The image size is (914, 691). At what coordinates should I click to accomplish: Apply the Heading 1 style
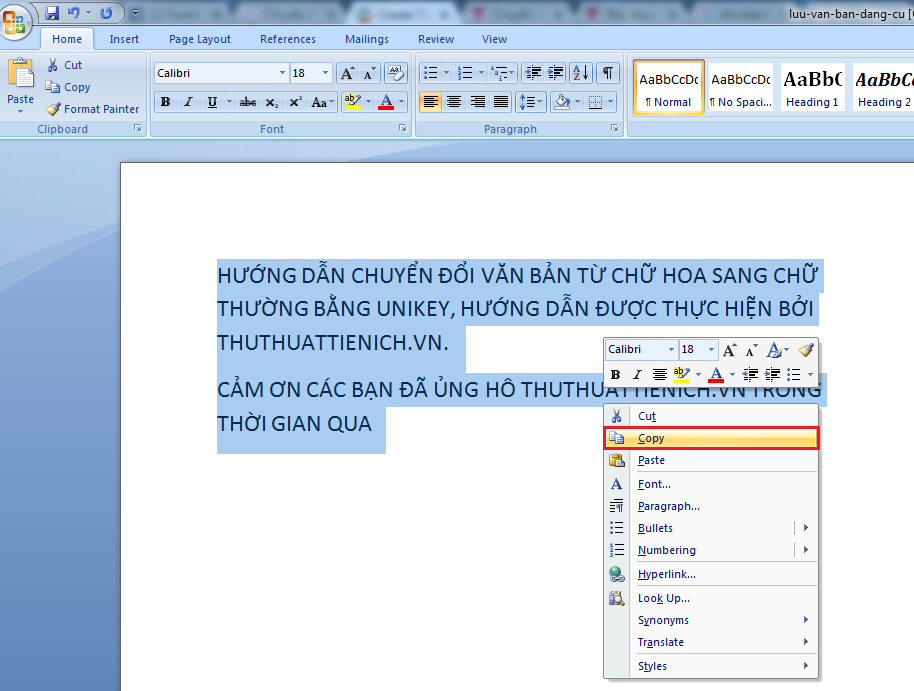click(812, 88)
